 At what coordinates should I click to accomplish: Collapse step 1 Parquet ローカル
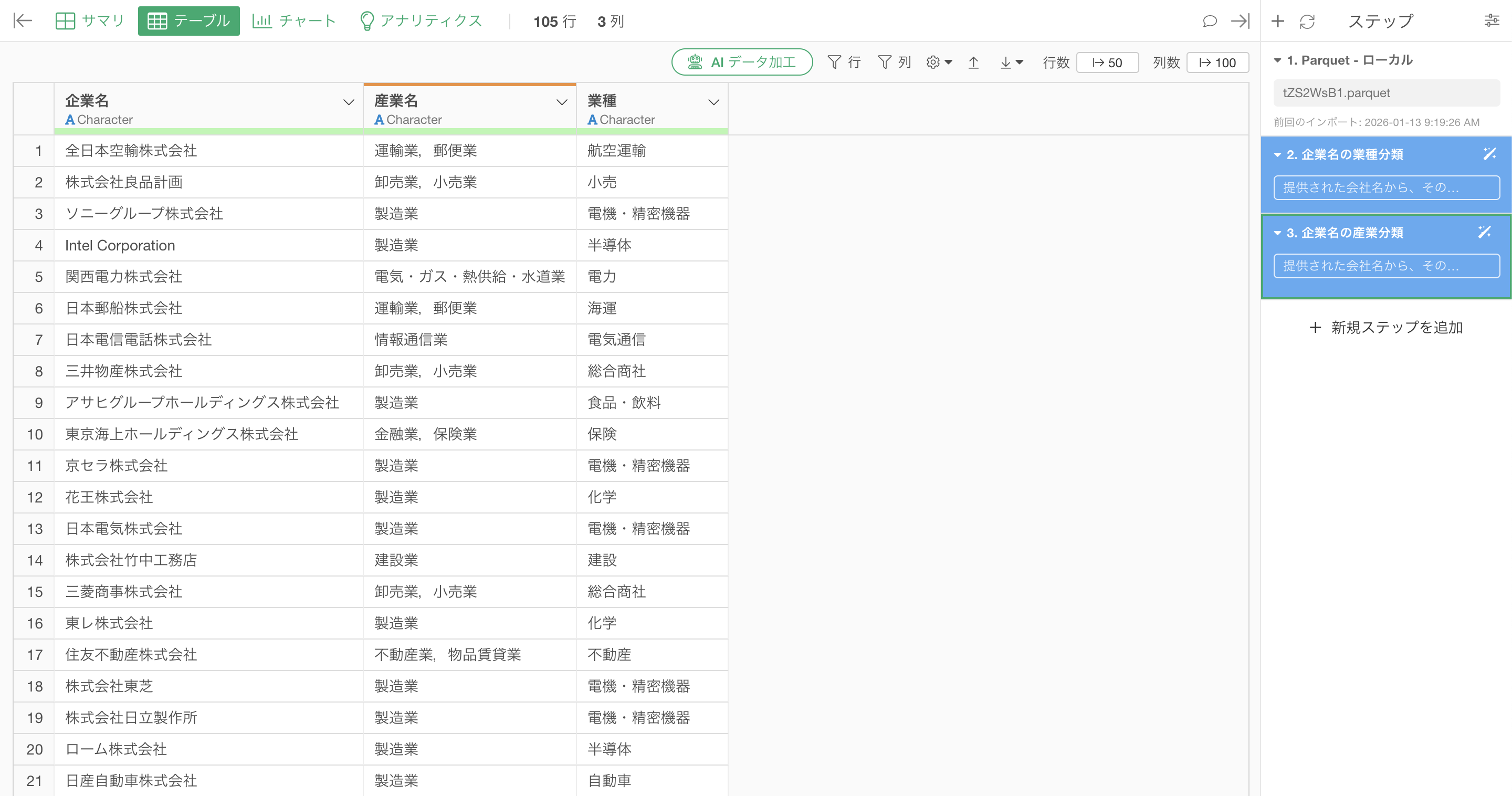tap(1277, 60)
